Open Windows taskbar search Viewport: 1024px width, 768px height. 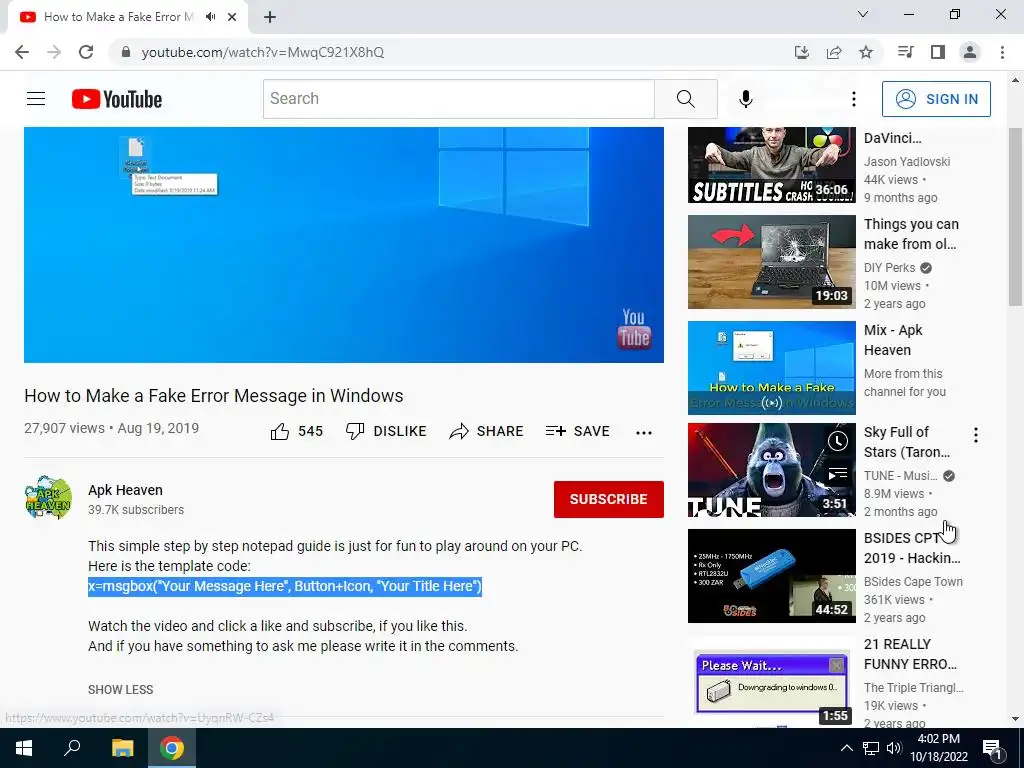coord(72,748)
